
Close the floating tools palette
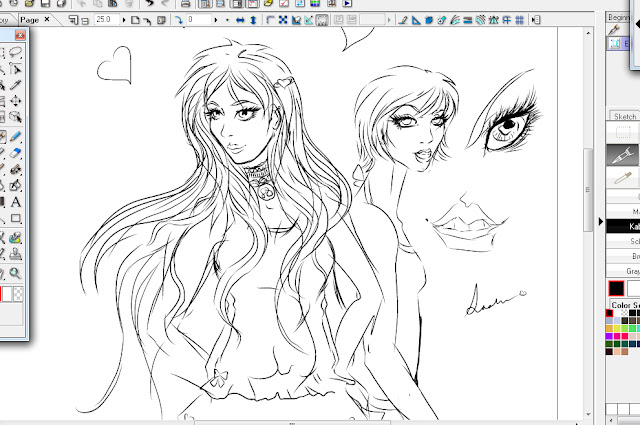pyautogui.click(x=20, y=35)
